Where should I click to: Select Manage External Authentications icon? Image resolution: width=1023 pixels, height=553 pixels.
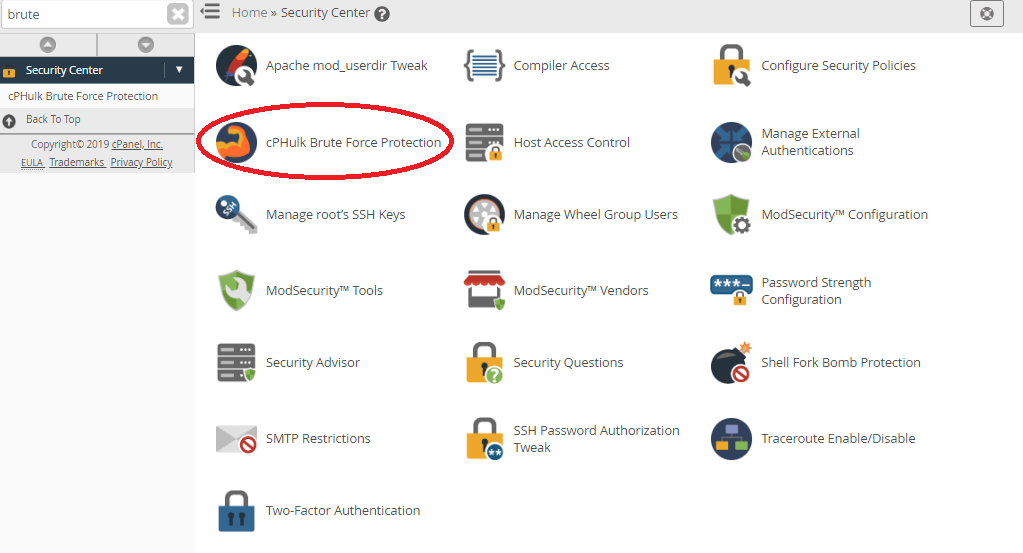point(731,142)
